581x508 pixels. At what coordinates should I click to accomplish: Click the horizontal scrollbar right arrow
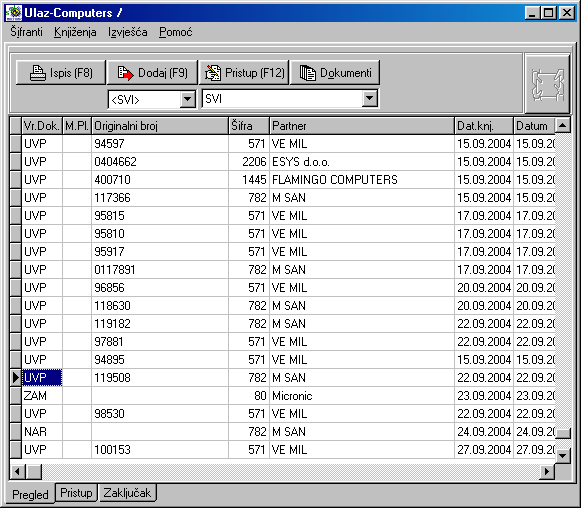pos(547,472)
